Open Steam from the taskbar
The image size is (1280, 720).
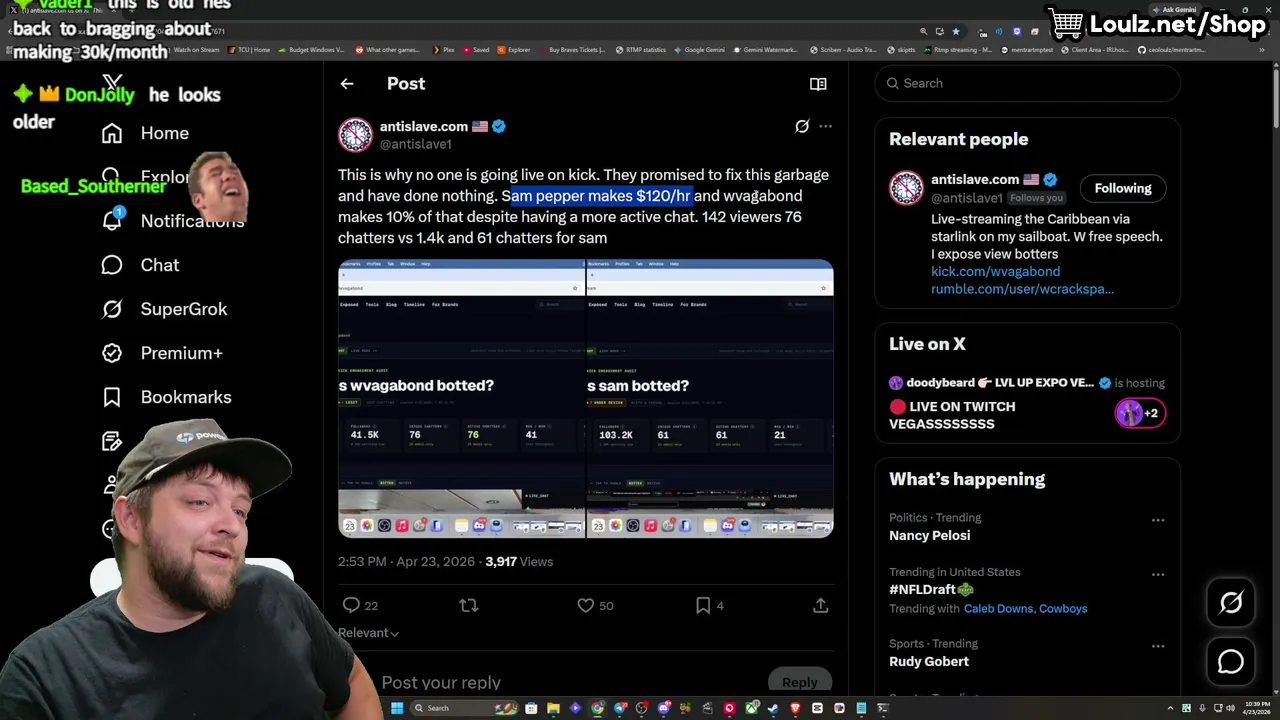point(772,708)
